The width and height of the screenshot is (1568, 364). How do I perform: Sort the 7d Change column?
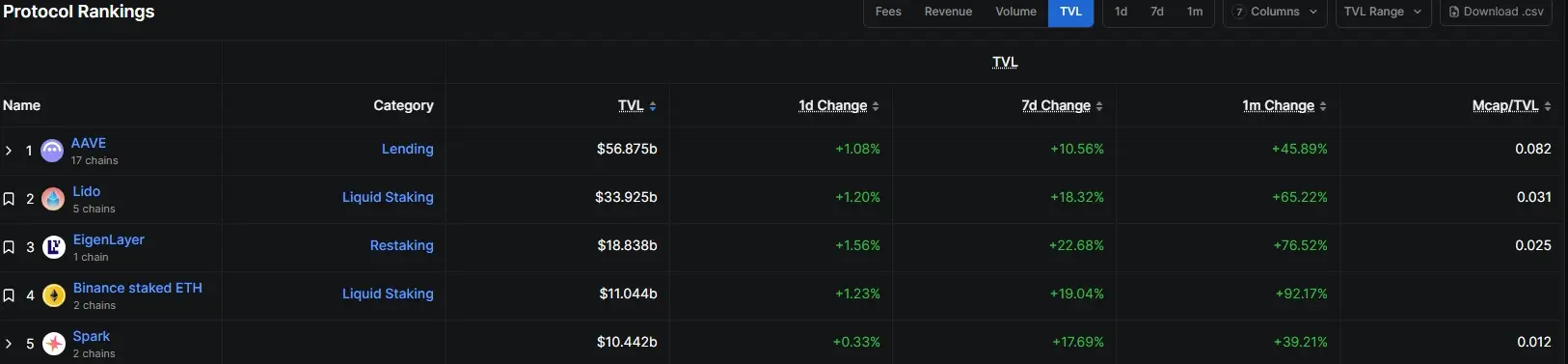[1099, 106]
